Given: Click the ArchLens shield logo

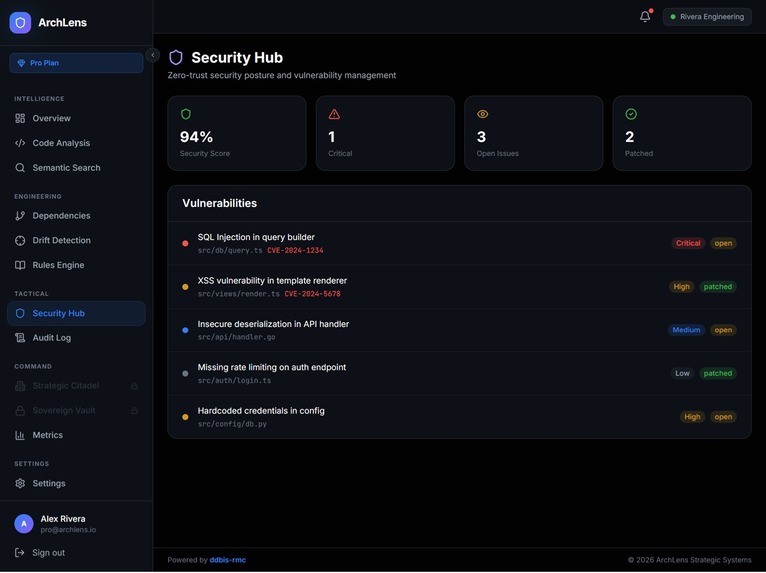Looking at the screenshot, I should 20,22.
